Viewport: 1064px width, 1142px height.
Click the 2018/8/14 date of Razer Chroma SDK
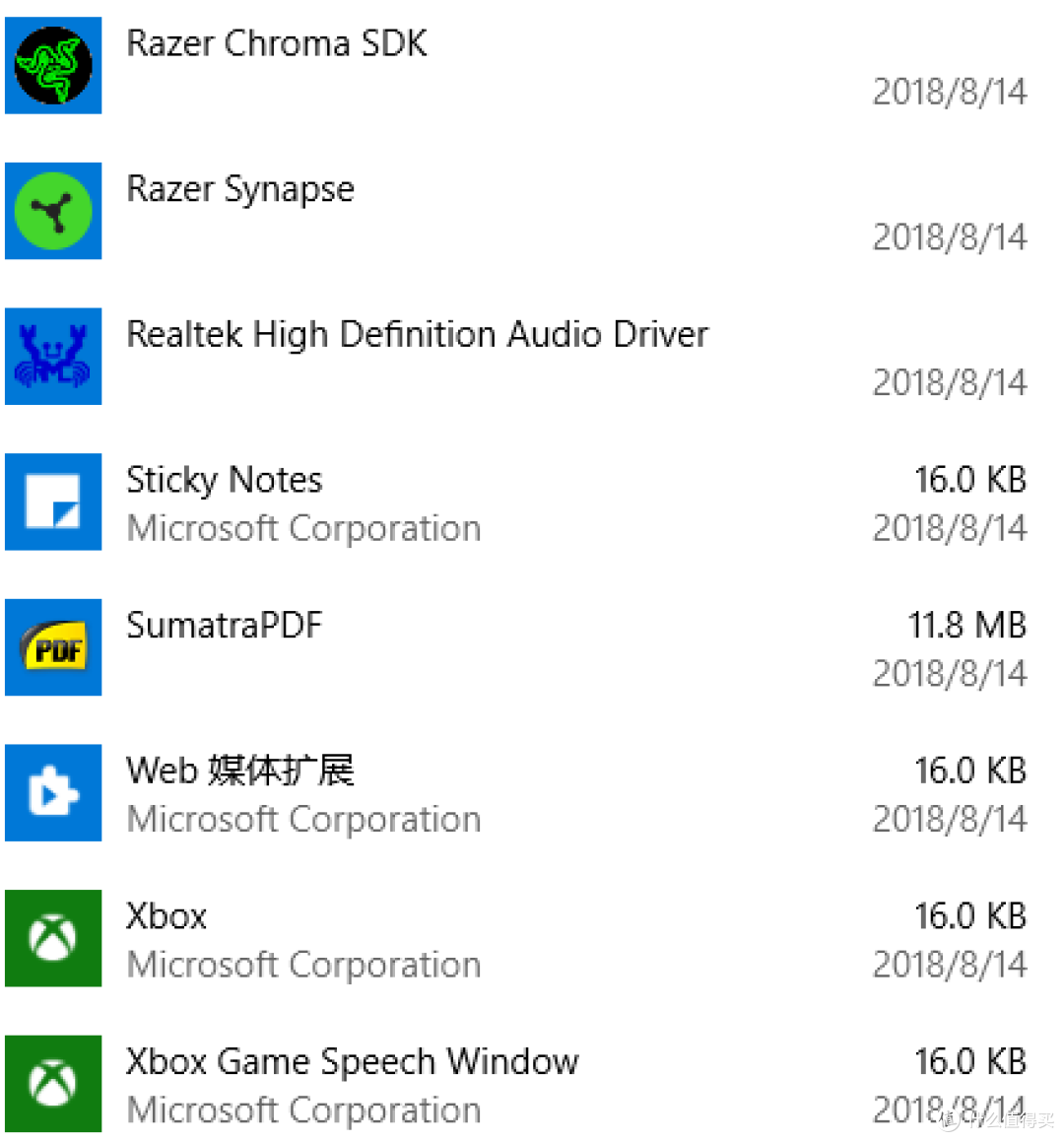(x=951, y=93)
